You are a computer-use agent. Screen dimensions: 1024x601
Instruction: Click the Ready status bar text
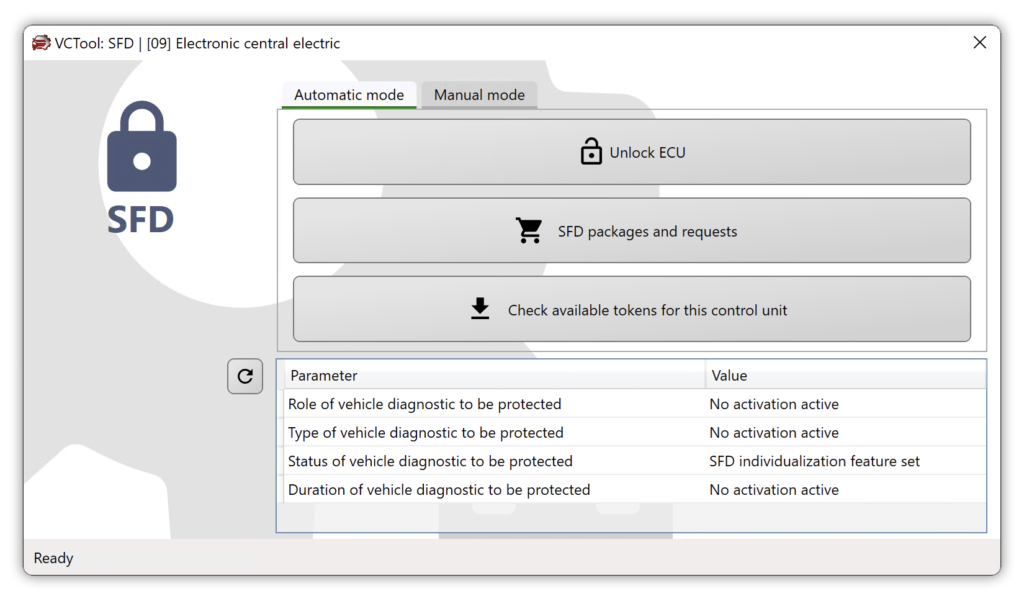pyautogui.click(x=54, y=558)
